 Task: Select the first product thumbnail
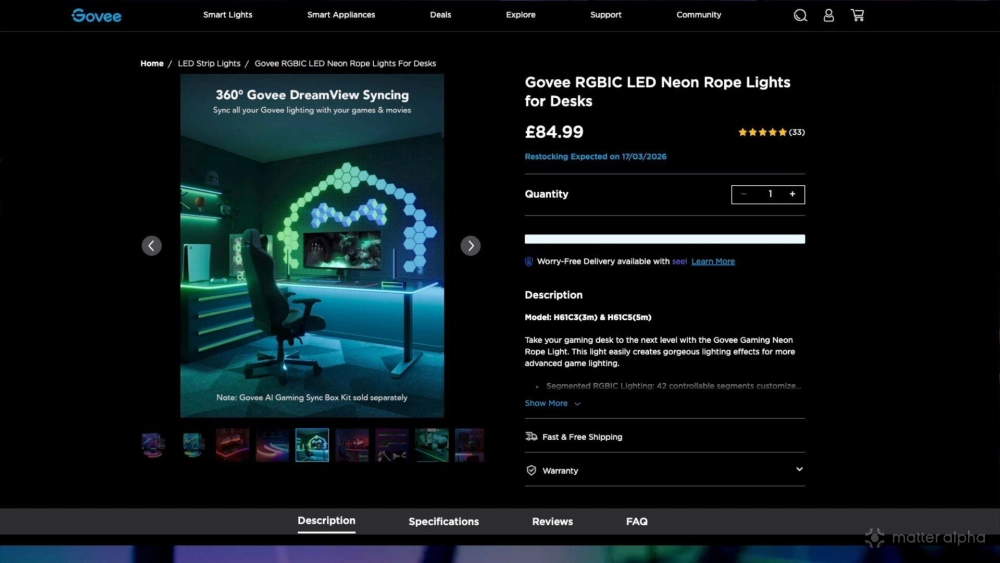(x=153, y=445)
